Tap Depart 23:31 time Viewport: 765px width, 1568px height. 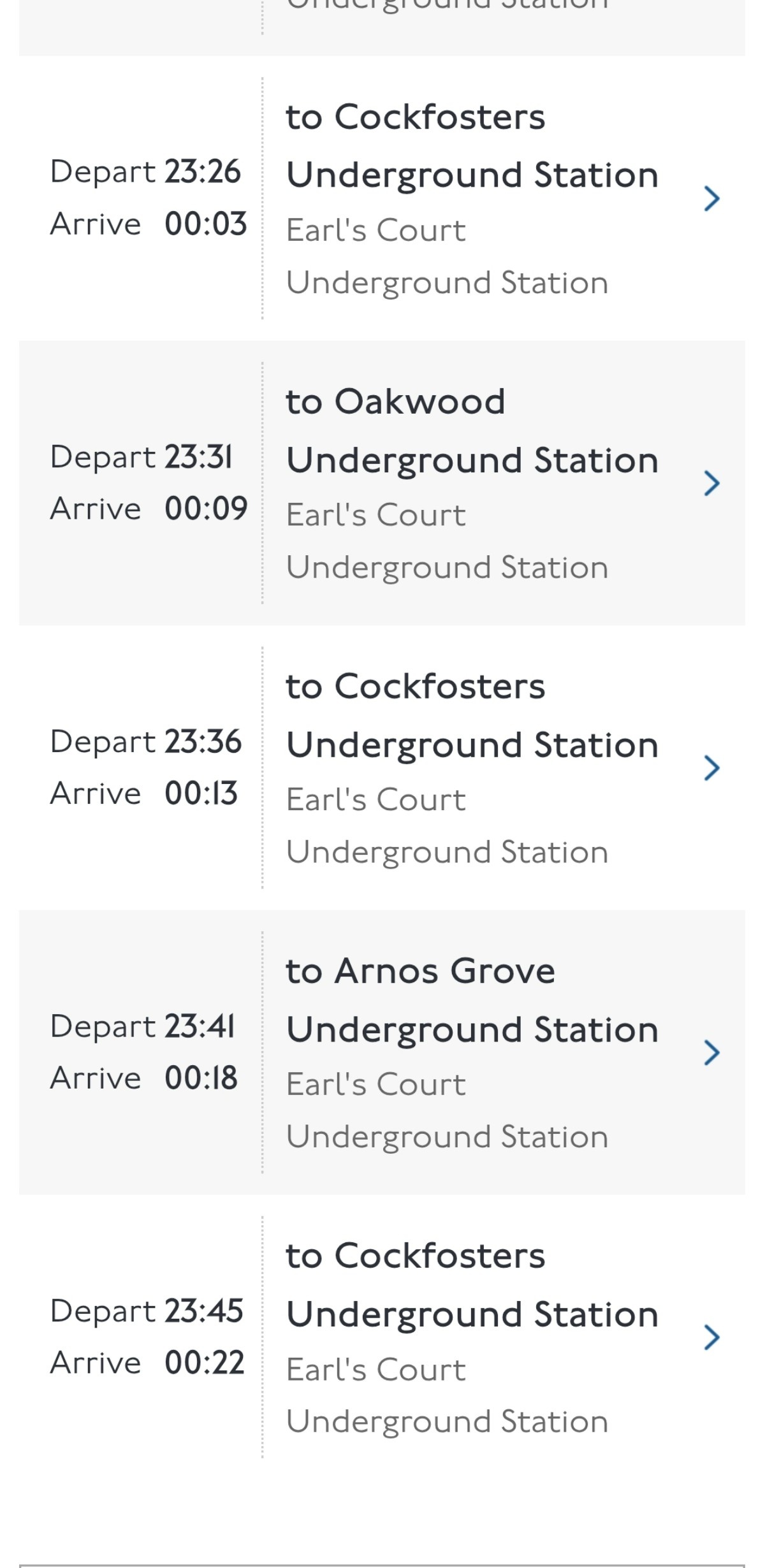199,457
